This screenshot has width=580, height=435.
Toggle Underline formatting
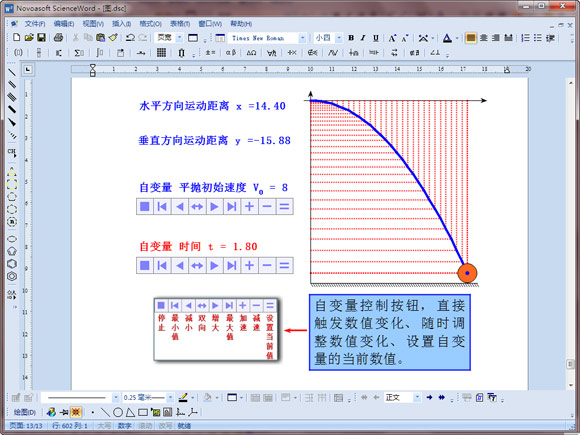tap(376, 38)
